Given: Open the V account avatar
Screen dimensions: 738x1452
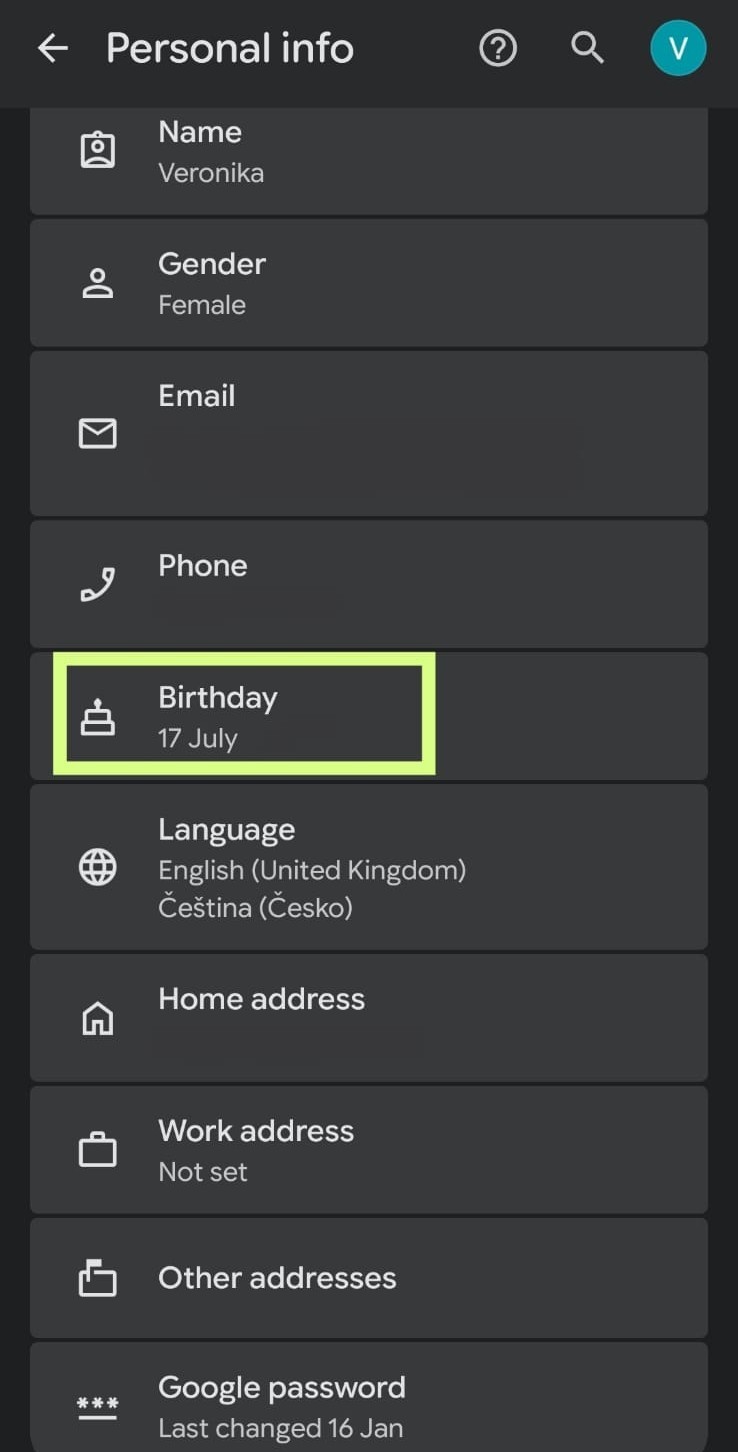Looking at the screenshot, I should 678,48.
